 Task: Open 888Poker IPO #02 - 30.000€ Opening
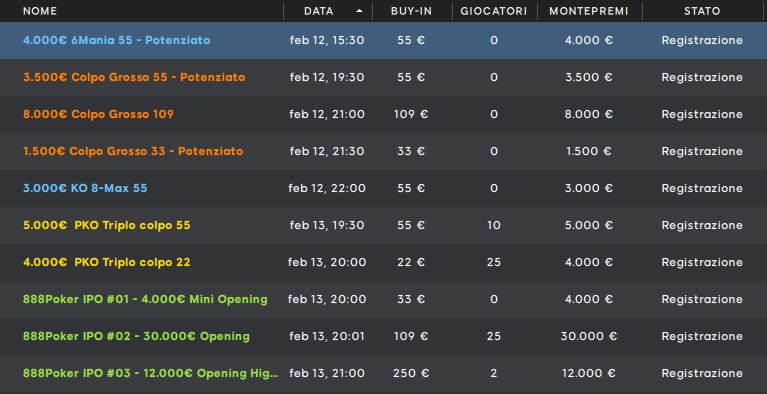[x=136, y=336]
